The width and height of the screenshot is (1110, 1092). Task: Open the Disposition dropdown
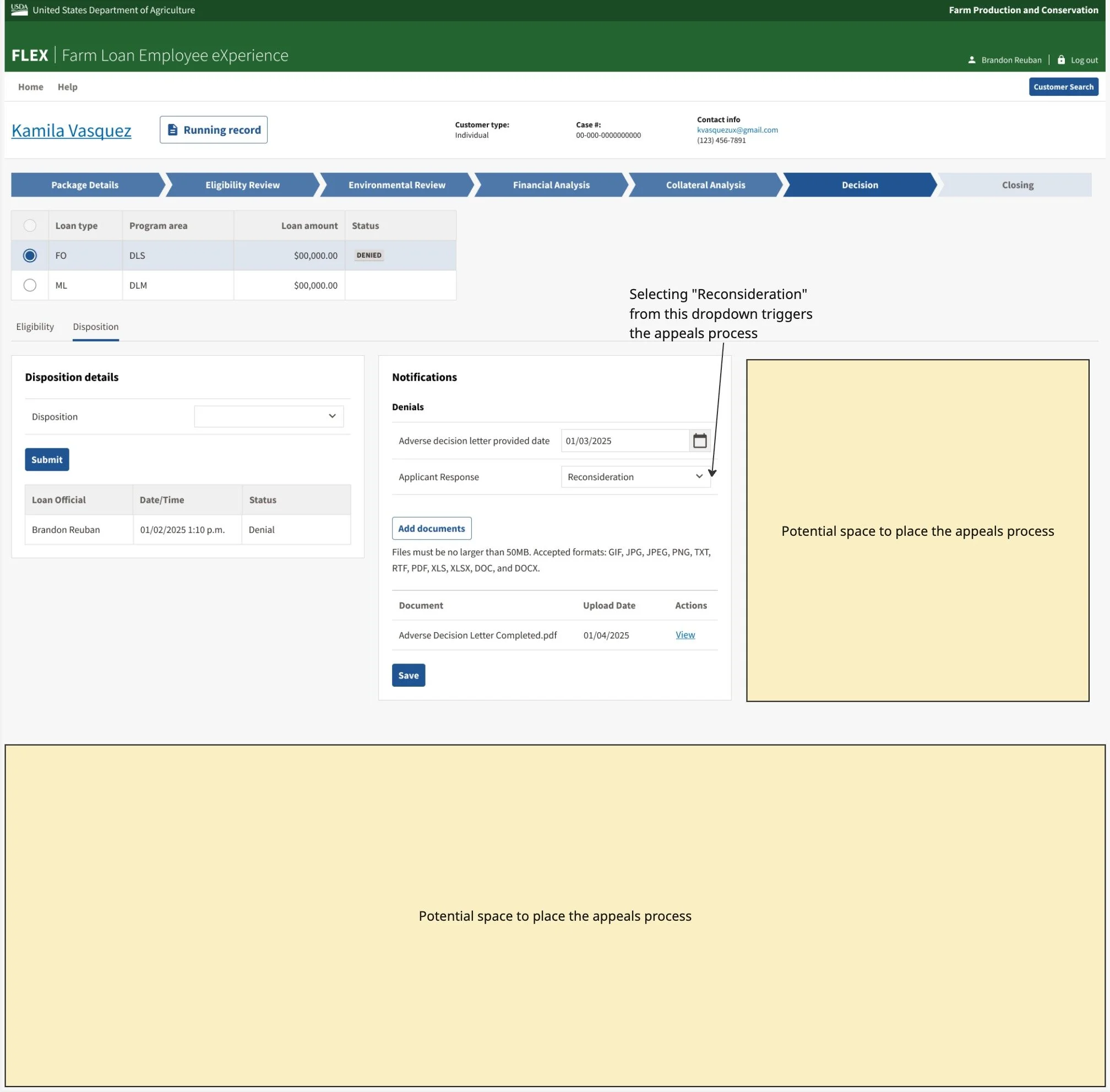(x=268, y=416)
